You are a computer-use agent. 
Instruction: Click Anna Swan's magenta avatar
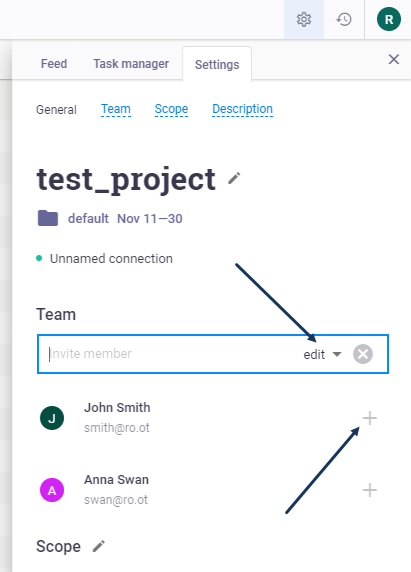coord(52,490)
